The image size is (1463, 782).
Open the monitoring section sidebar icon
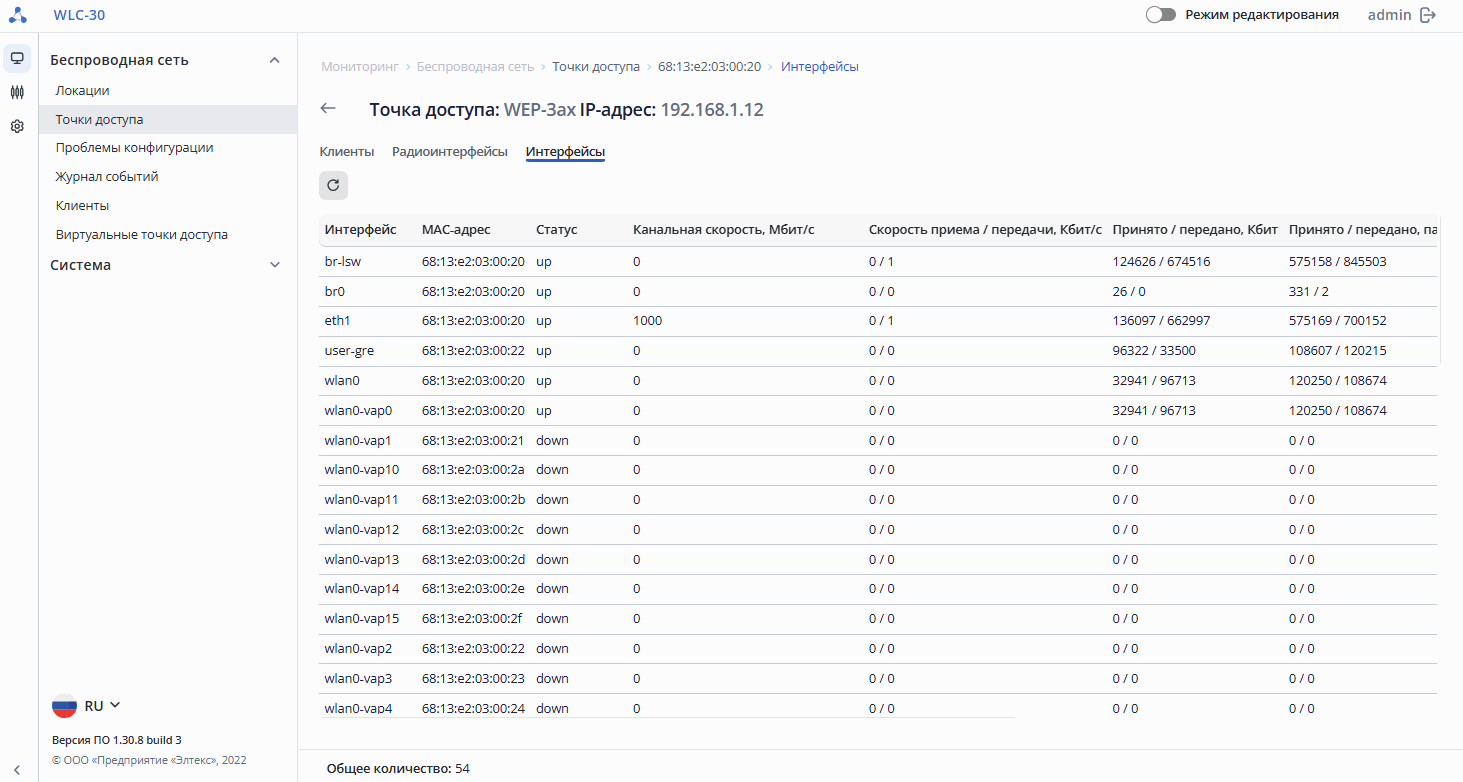(17, 58)
